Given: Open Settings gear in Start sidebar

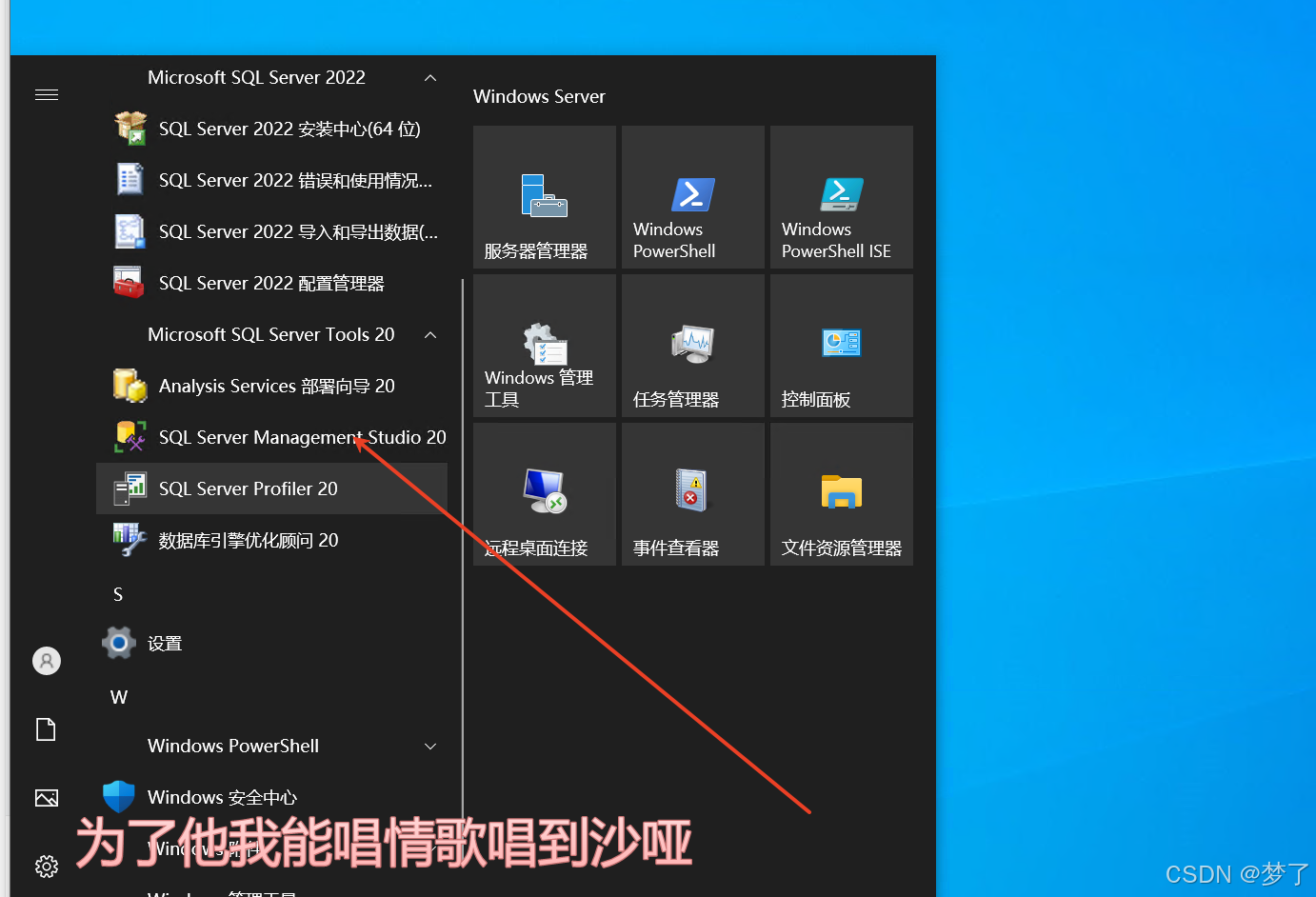Looking at the screenshot, I should [x=47, y=866].
